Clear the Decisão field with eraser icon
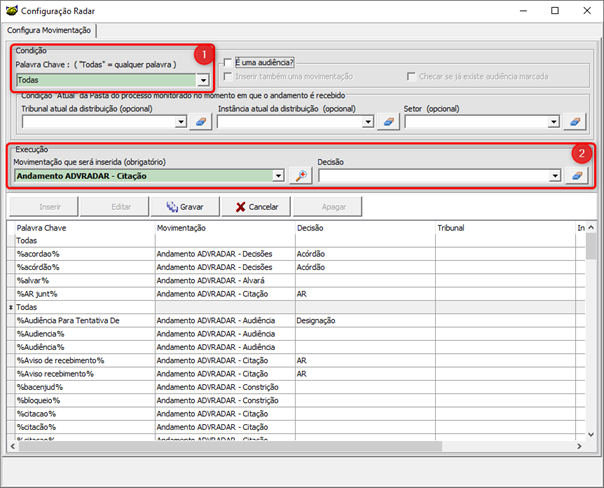This screenshot has height=488, width=604. pyautogui.click(x=577, y=176)
